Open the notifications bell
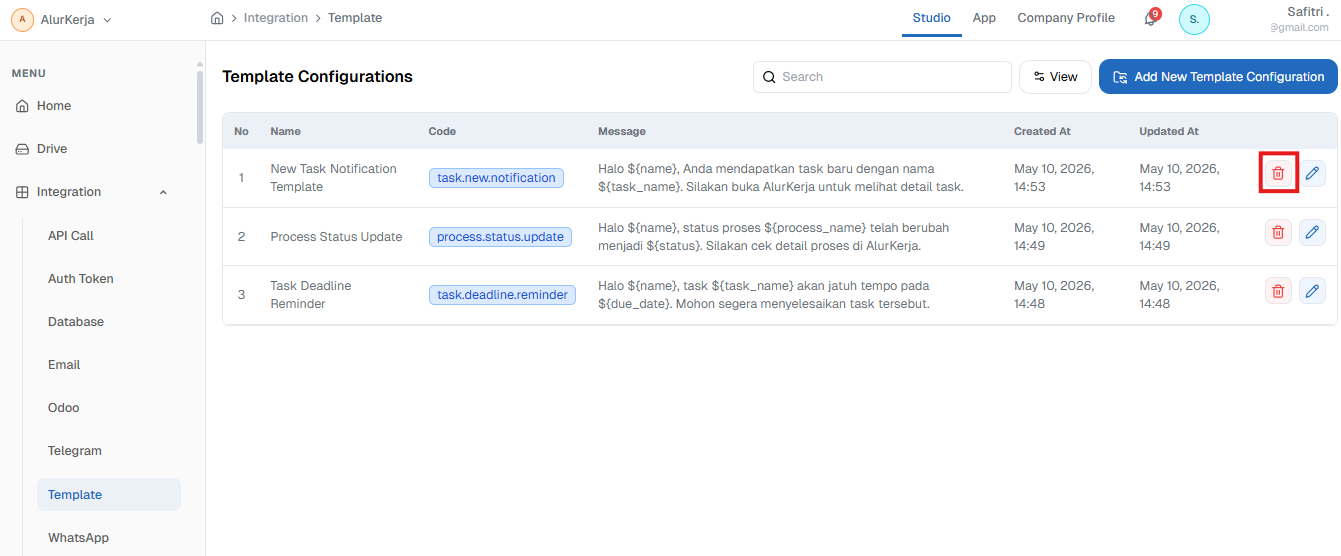Image resolution: width=1341 pixels, height=556 pixels. pos(1151,18)
